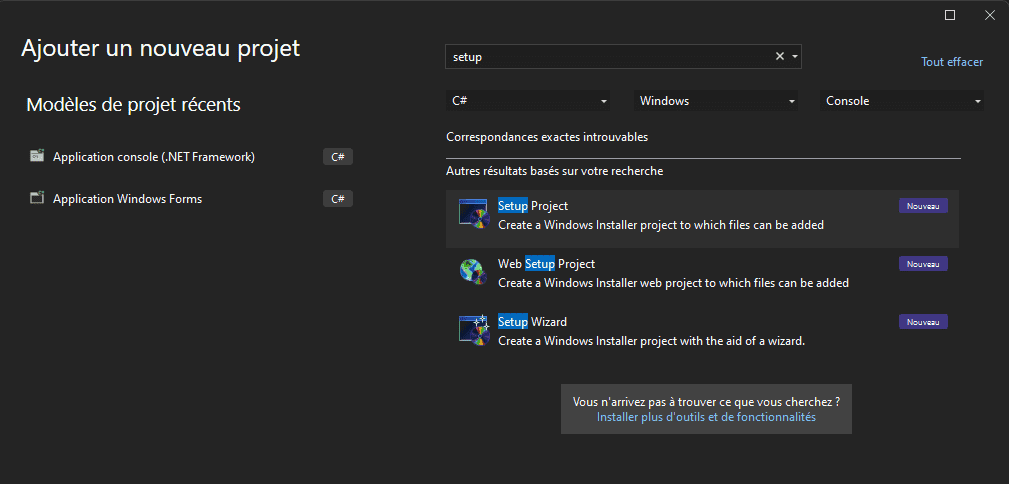The width and height of the screenshot is (1009, 484).
Task: Select the Setup Wizard template title
Action: pos(532,322)
